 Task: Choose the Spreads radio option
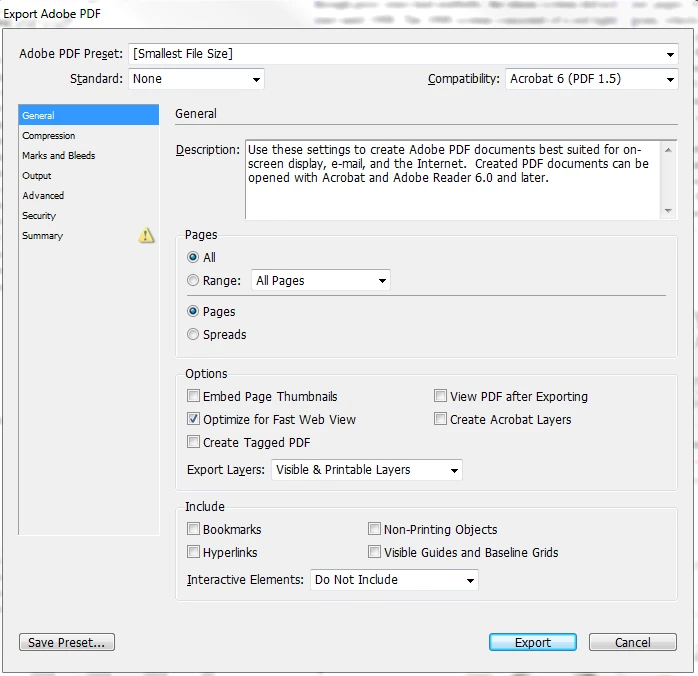pyautogui.click(x=193, y=334)
